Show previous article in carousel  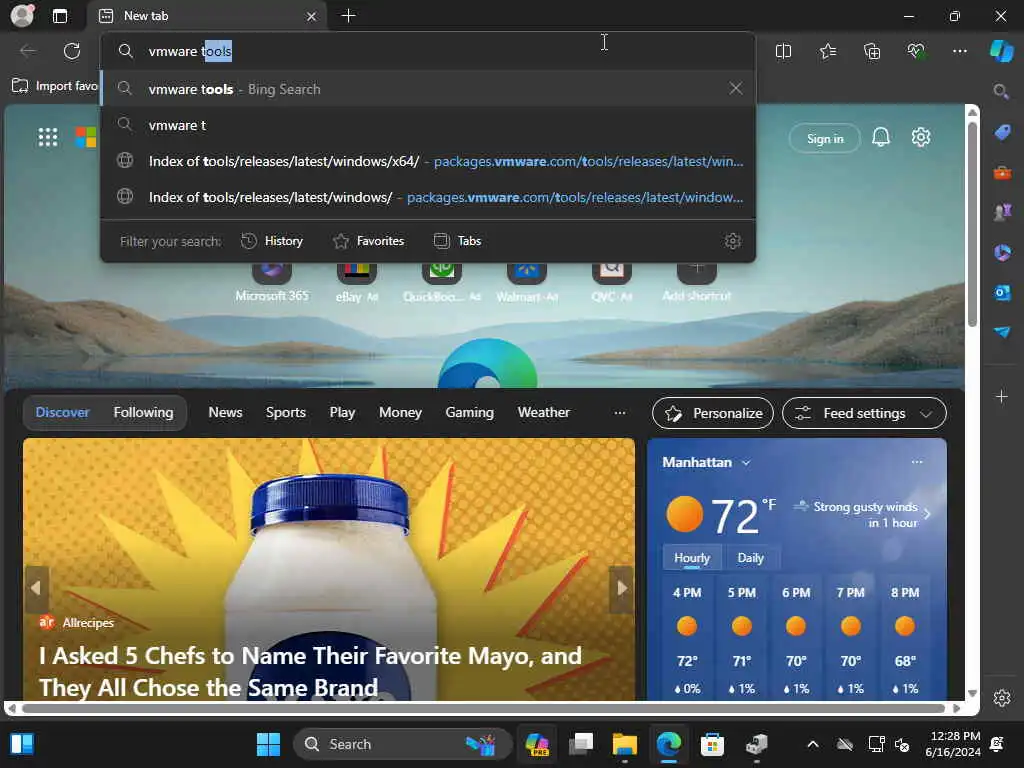point(37,588)
